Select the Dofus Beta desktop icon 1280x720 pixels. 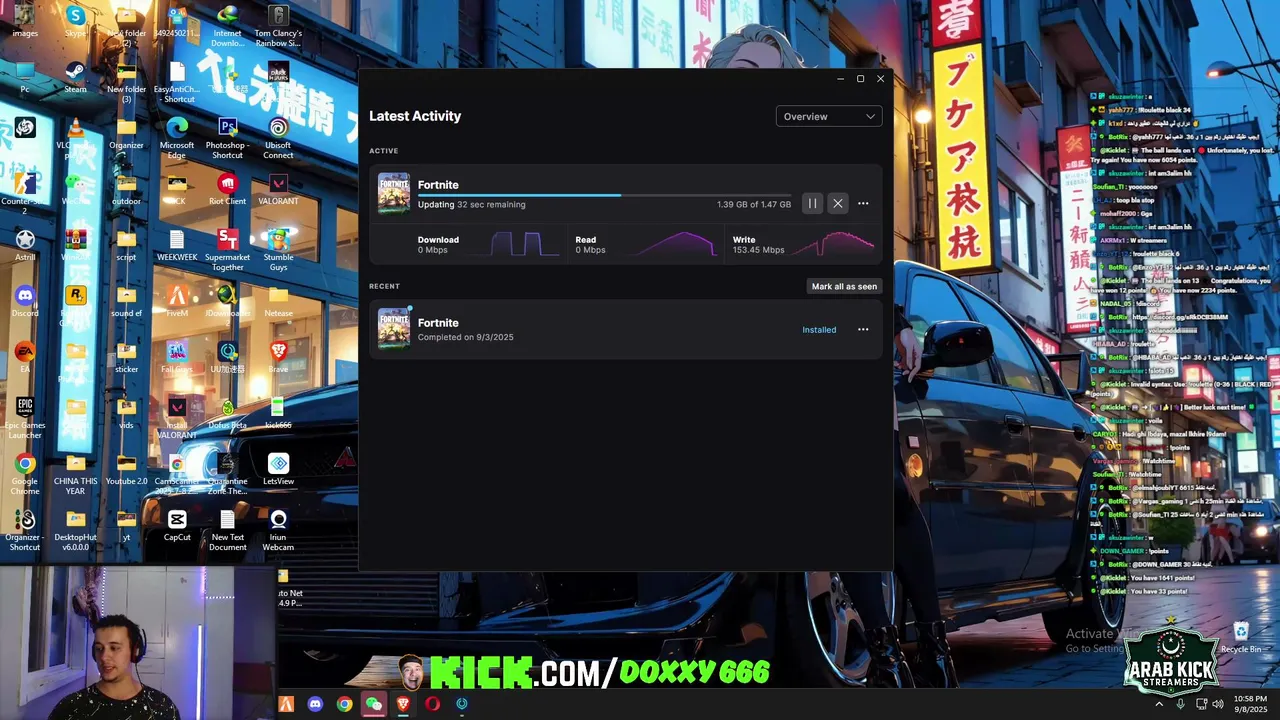pos(227,413)
